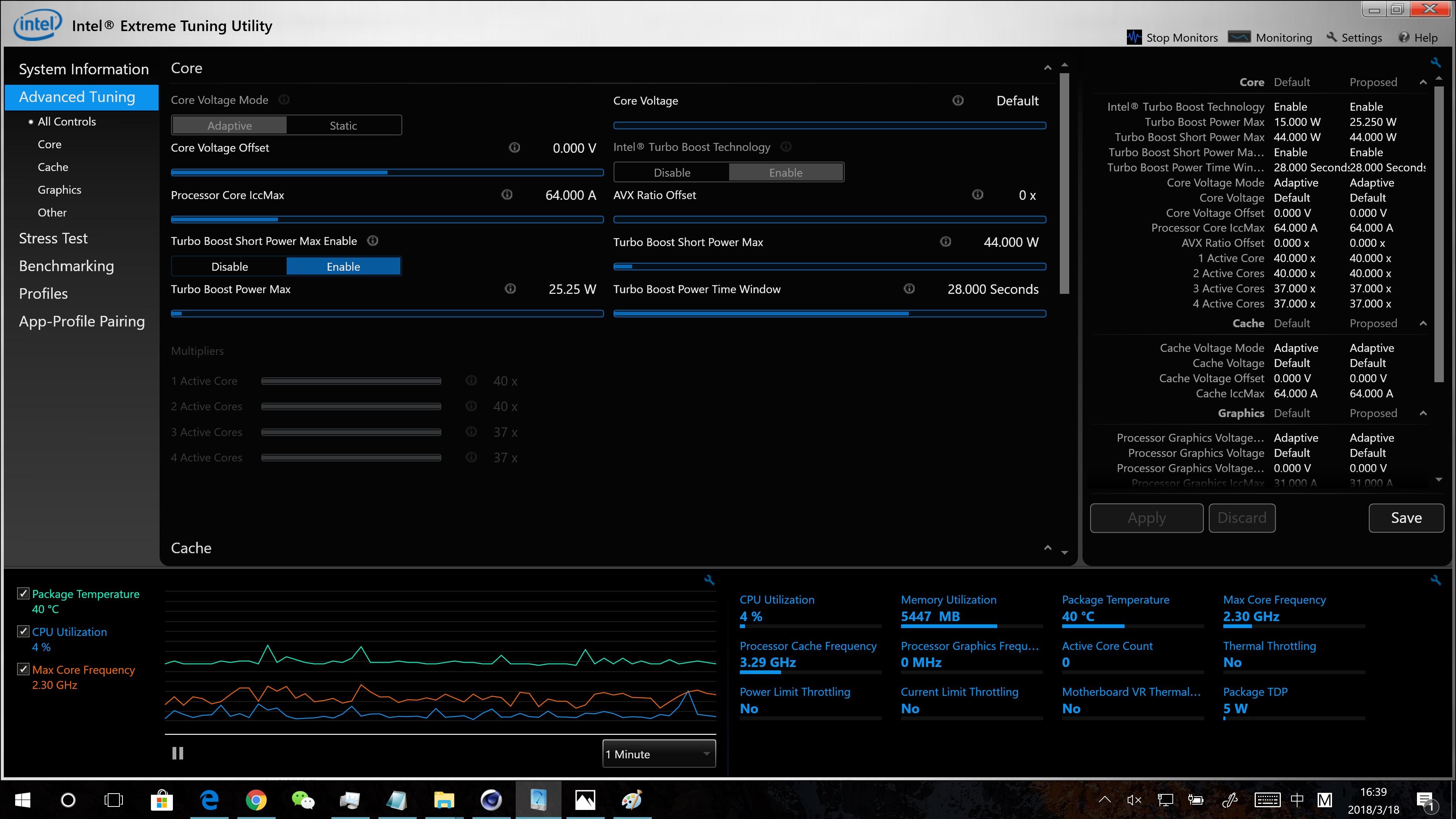Collapse Core group in proposed settings panel

[x=1423, y=83]
